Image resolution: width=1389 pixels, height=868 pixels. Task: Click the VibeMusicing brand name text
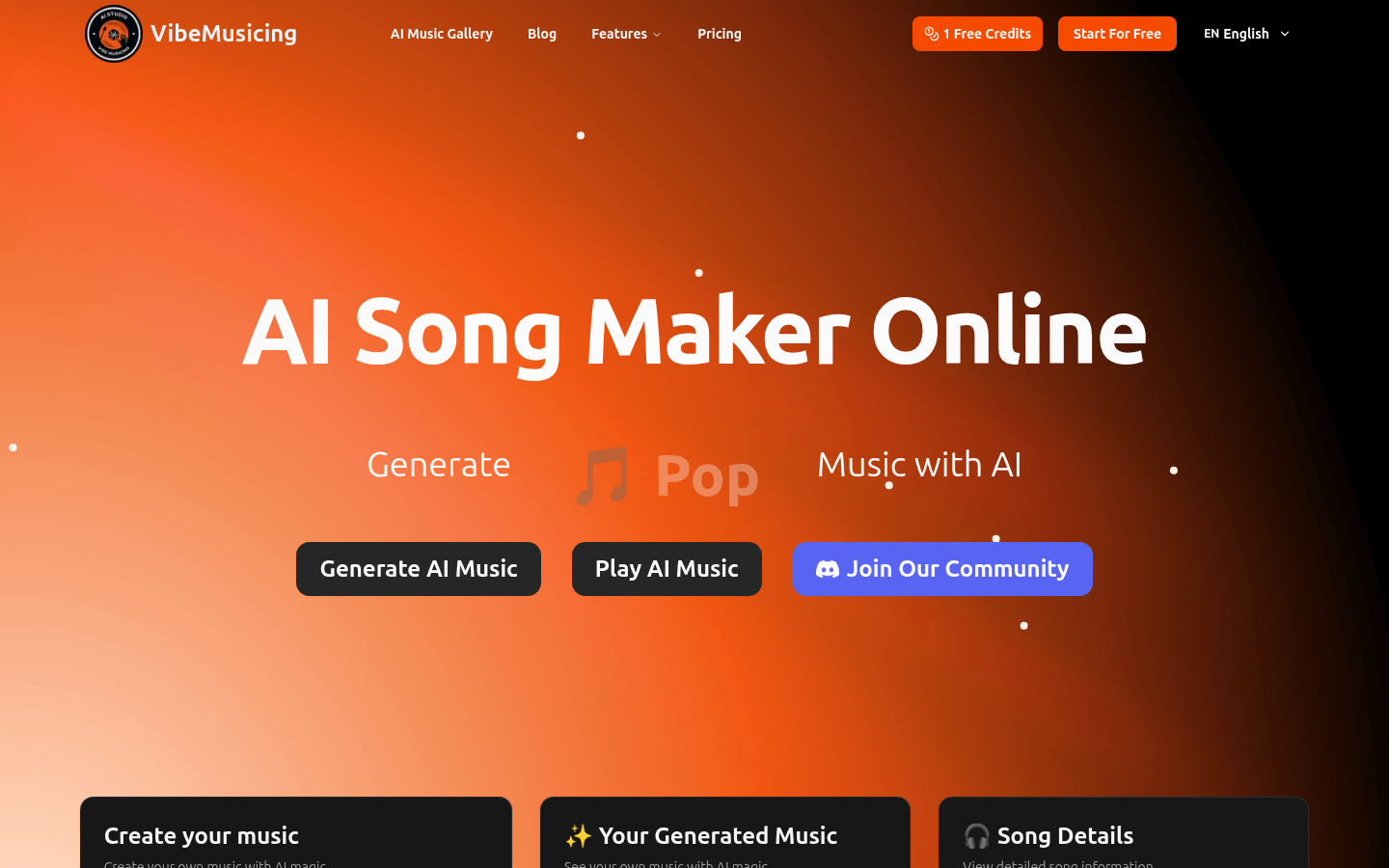(224, 34)
